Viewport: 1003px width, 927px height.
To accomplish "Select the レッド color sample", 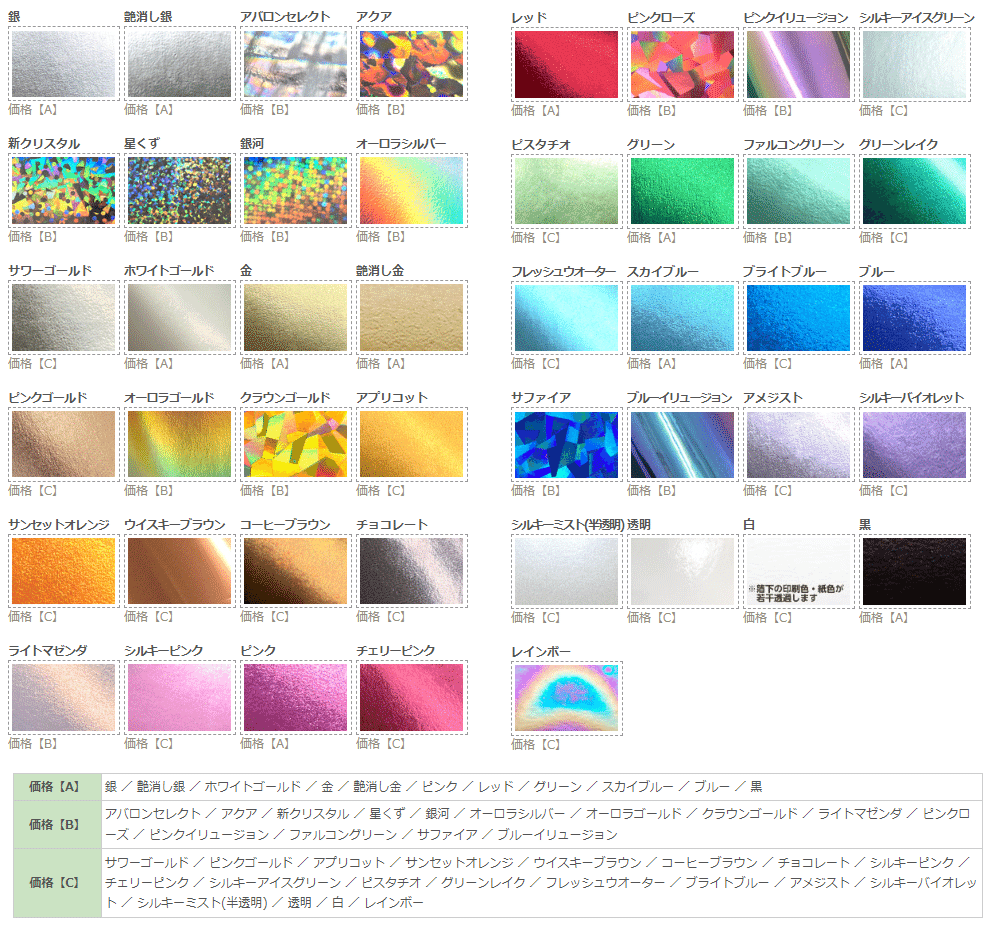I will click(x=566, y=64).
